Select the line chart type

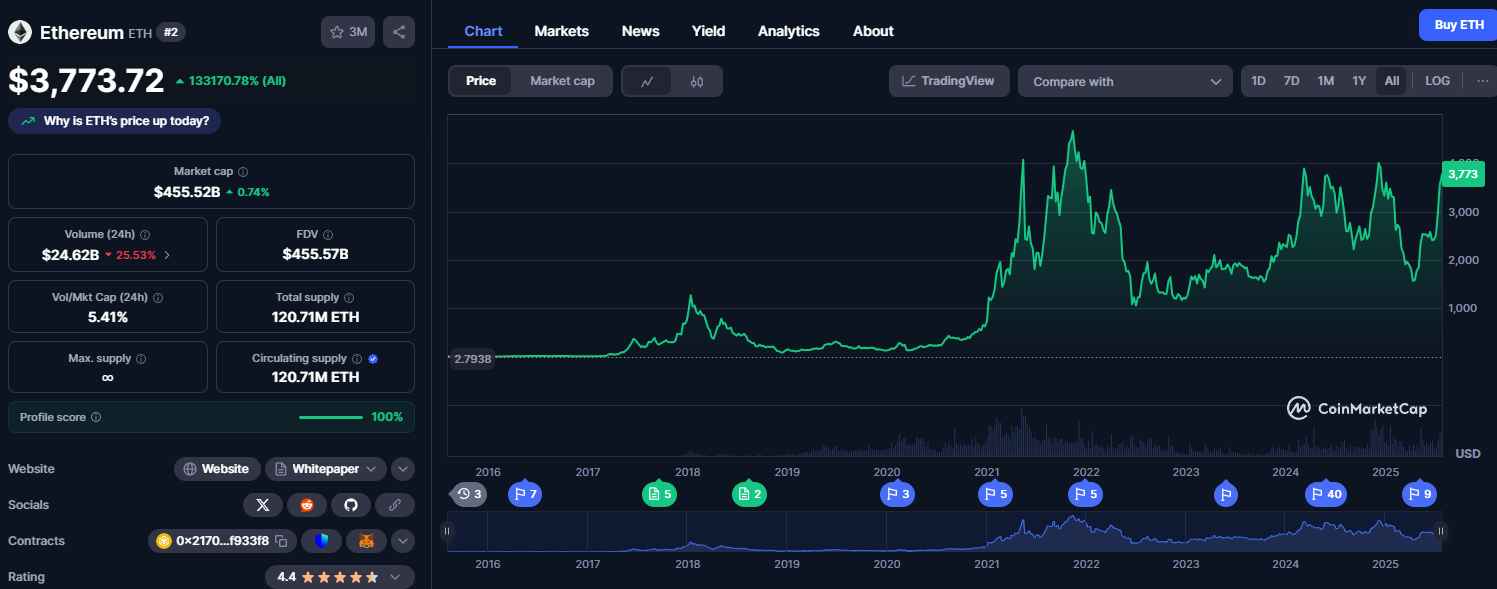click(648, 81)
